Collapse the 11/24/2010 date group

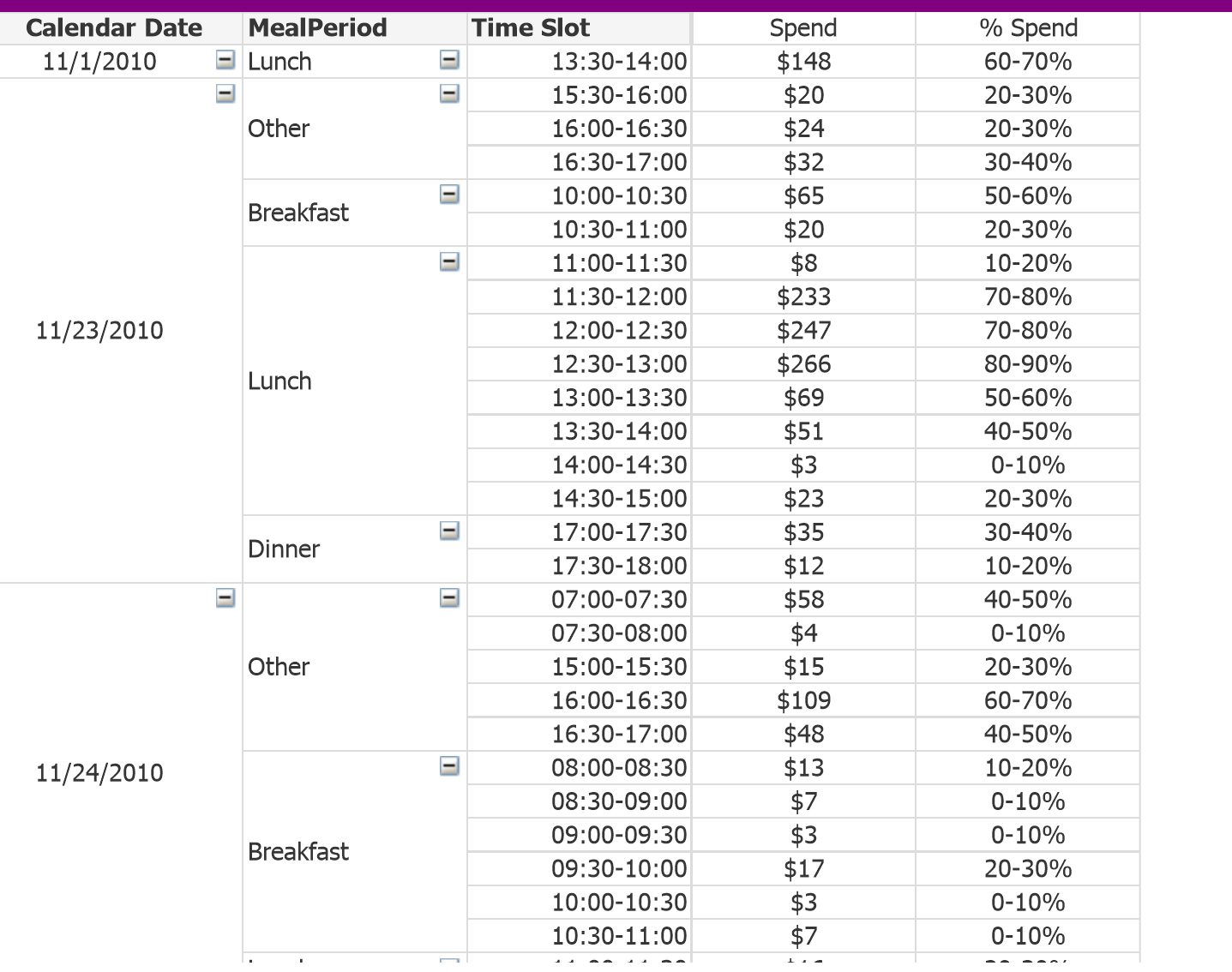(225, 598)
